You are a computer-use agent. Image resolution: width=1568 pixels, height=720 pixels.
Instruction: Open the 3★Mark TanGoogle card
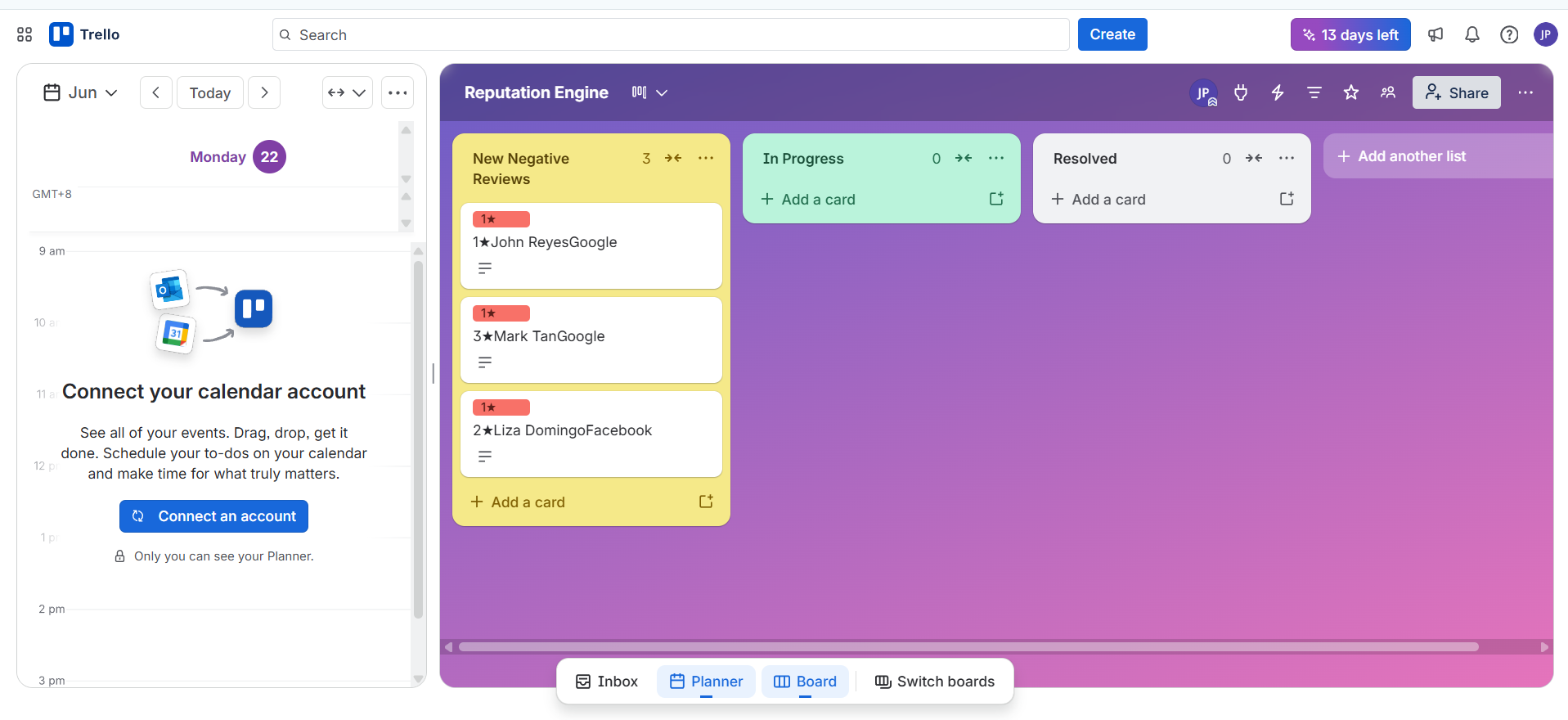pos(591,340)
